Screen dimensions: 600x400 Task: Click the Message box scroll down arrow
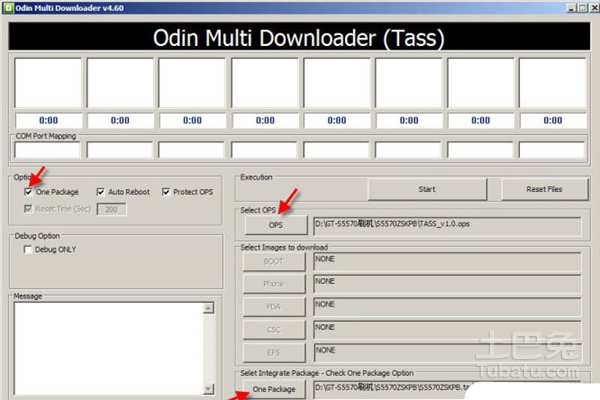tap(209, 389)
